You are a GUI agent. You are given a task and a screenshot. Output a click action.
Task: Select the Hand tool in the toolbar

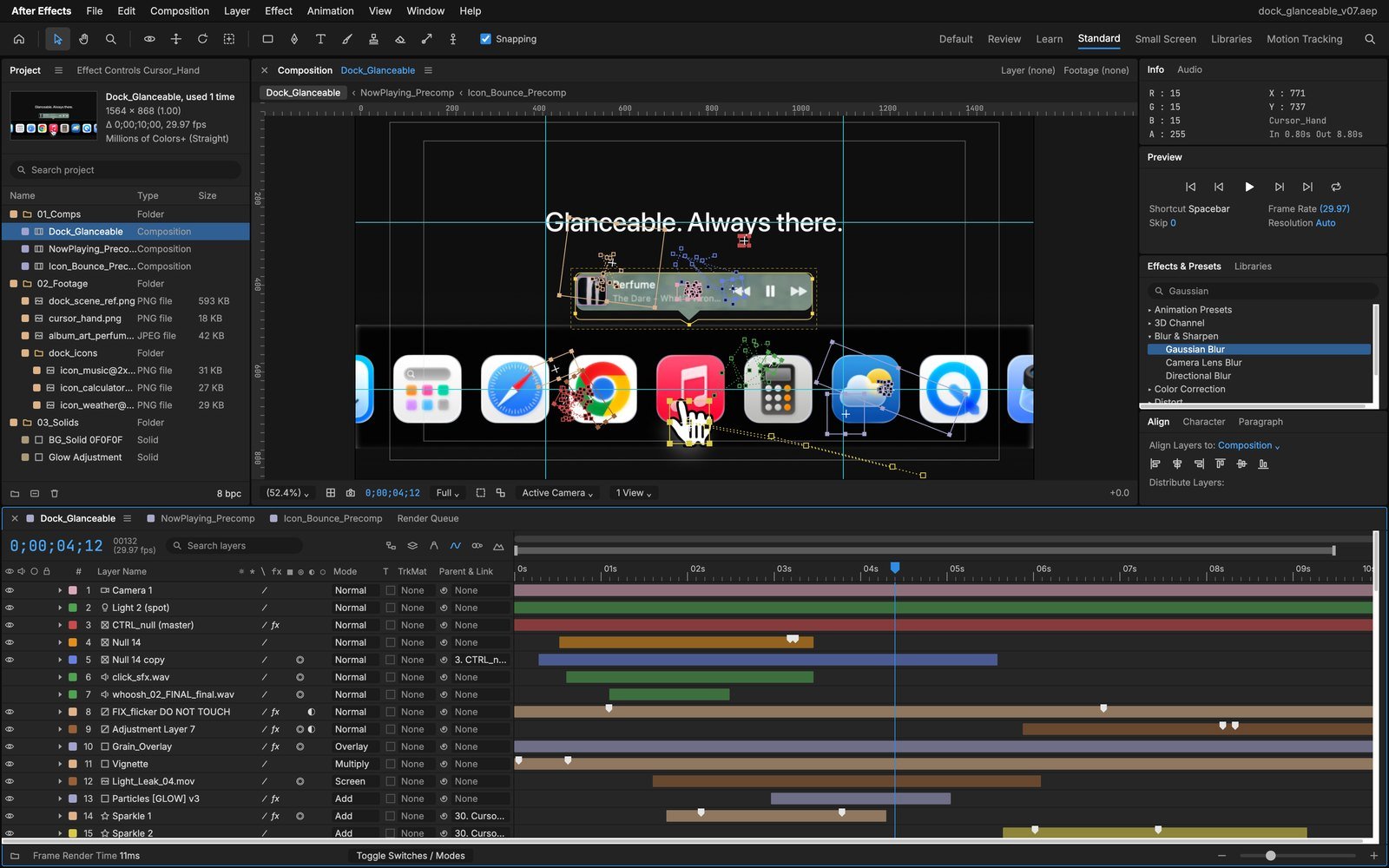pyautogui.click(x=83, y=39)
